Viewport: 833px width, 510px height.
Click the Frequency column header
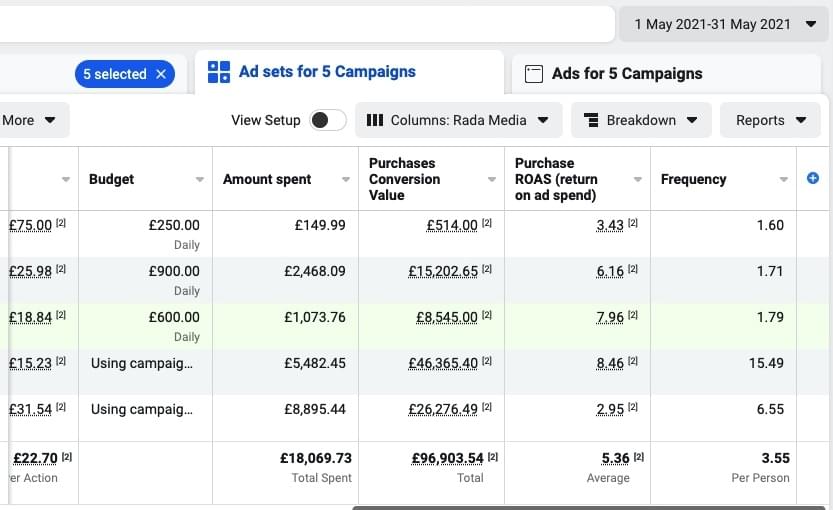(693, 179)
